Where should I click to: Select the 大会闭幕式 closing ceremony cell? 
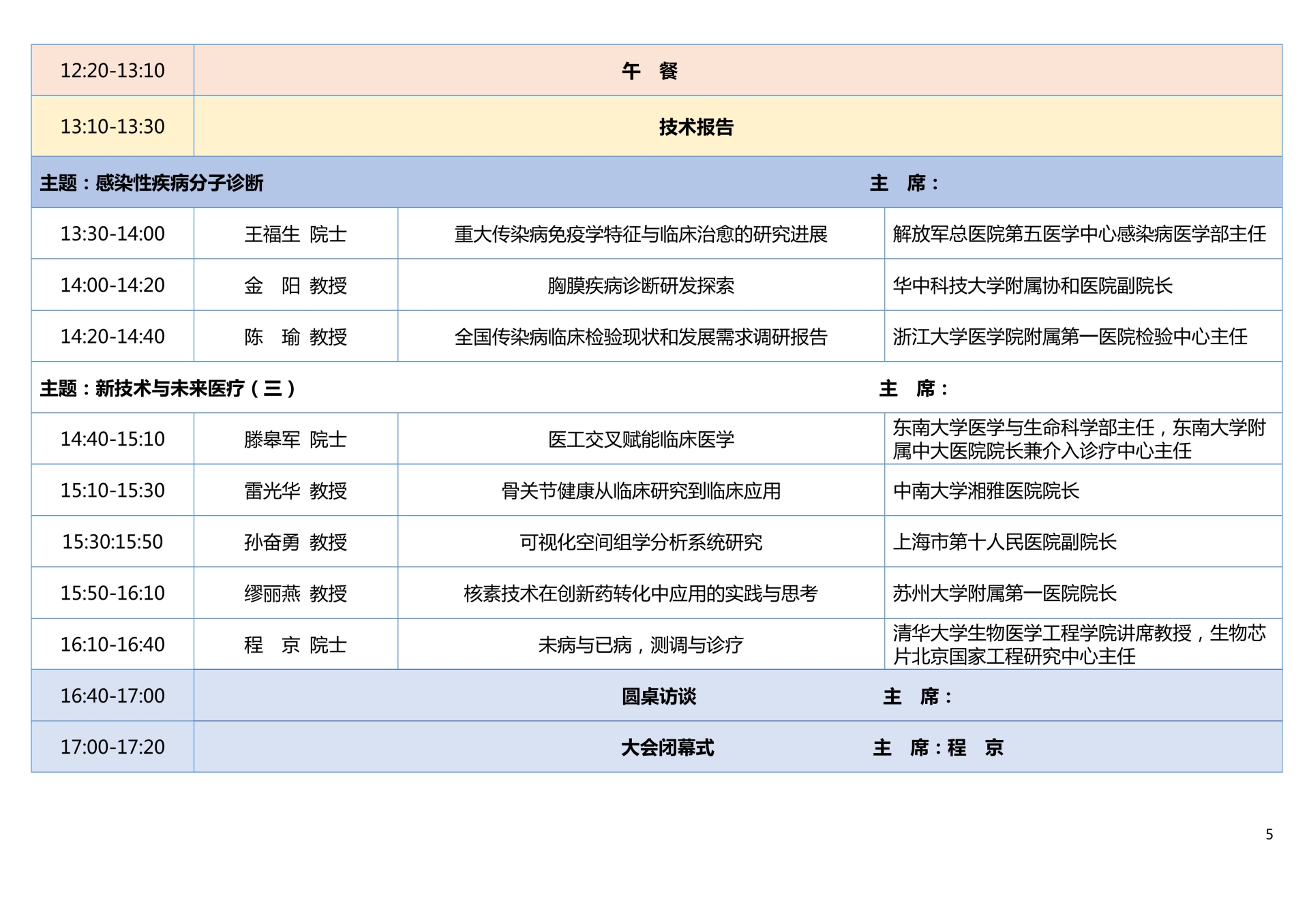pyautogui.click(x=665, y=747)
